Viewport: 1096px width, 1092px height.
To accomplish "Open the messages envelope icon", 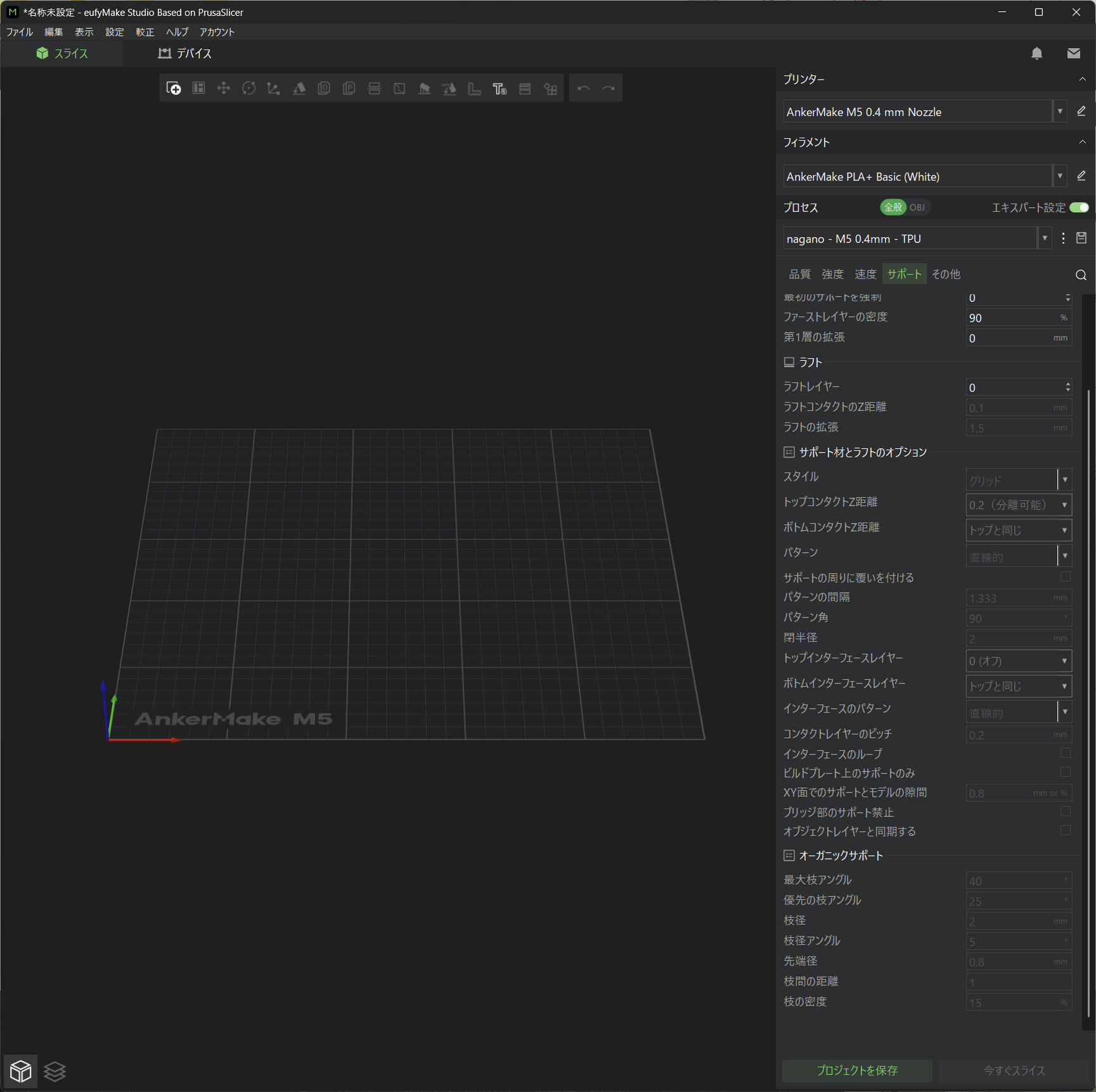I will [x=1073, y=54].
